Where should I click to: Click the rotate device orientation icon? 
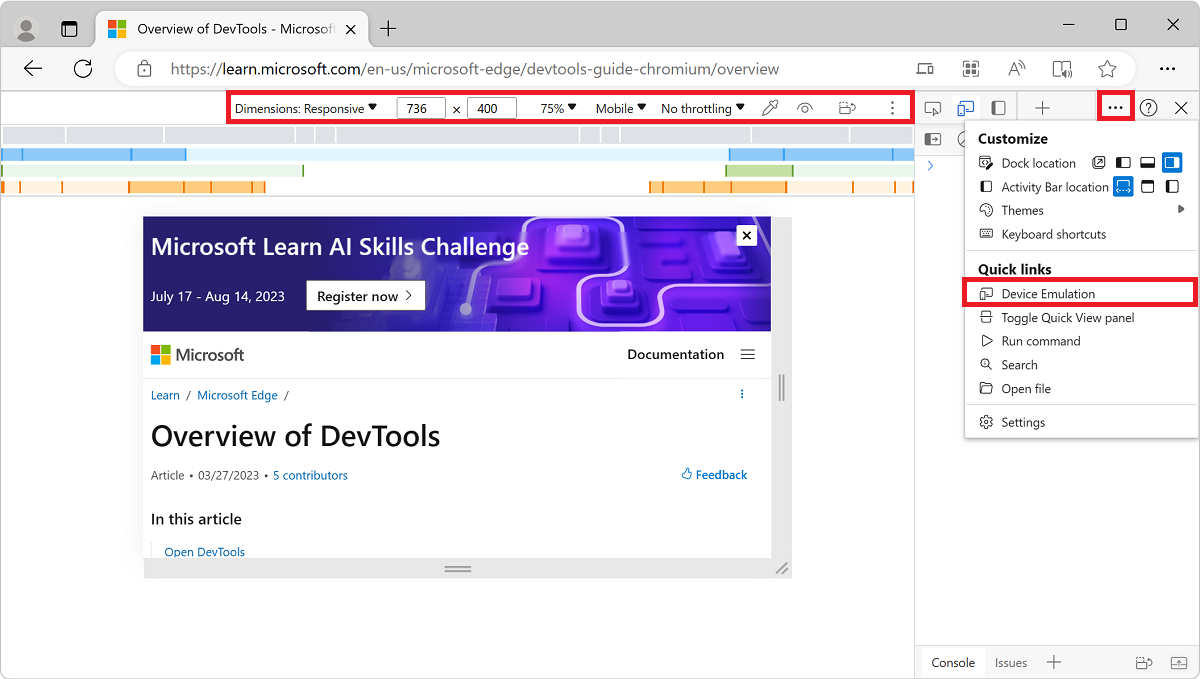coord(847,107)
